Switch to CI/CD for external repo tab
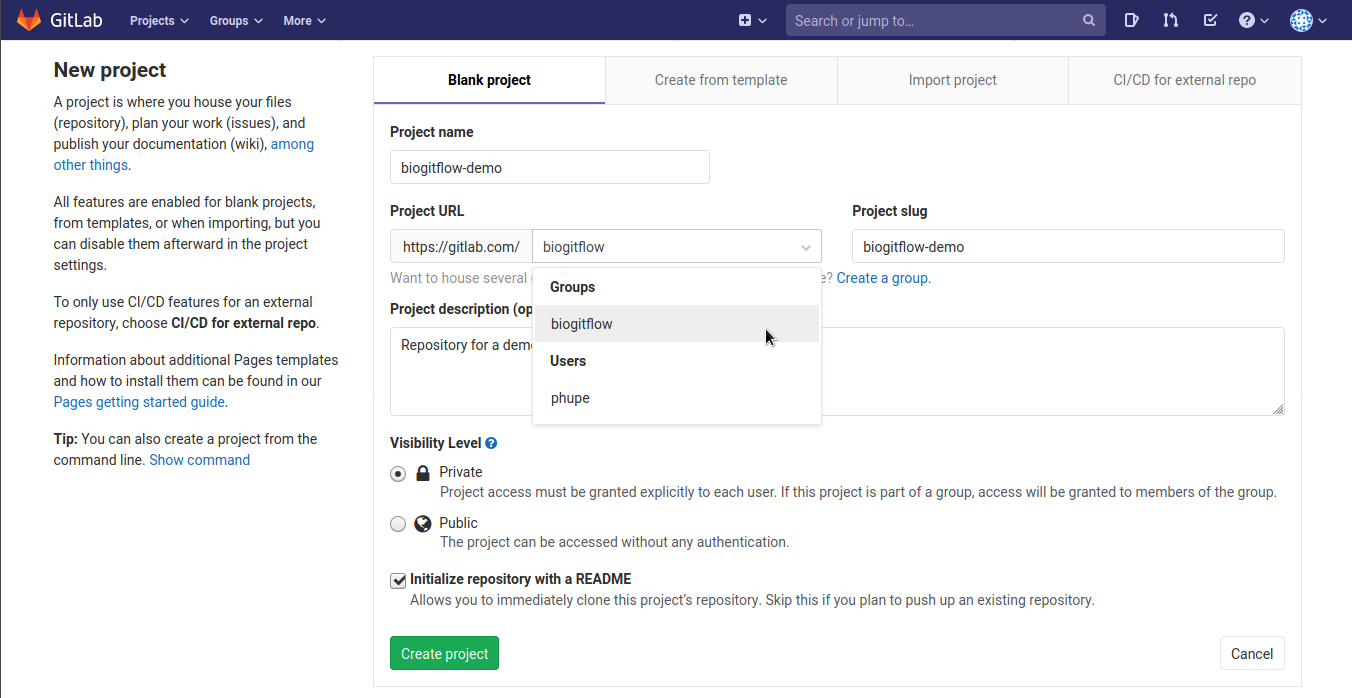Image resolution: width=1352 pixels, height=698 pixels. 1185,80
